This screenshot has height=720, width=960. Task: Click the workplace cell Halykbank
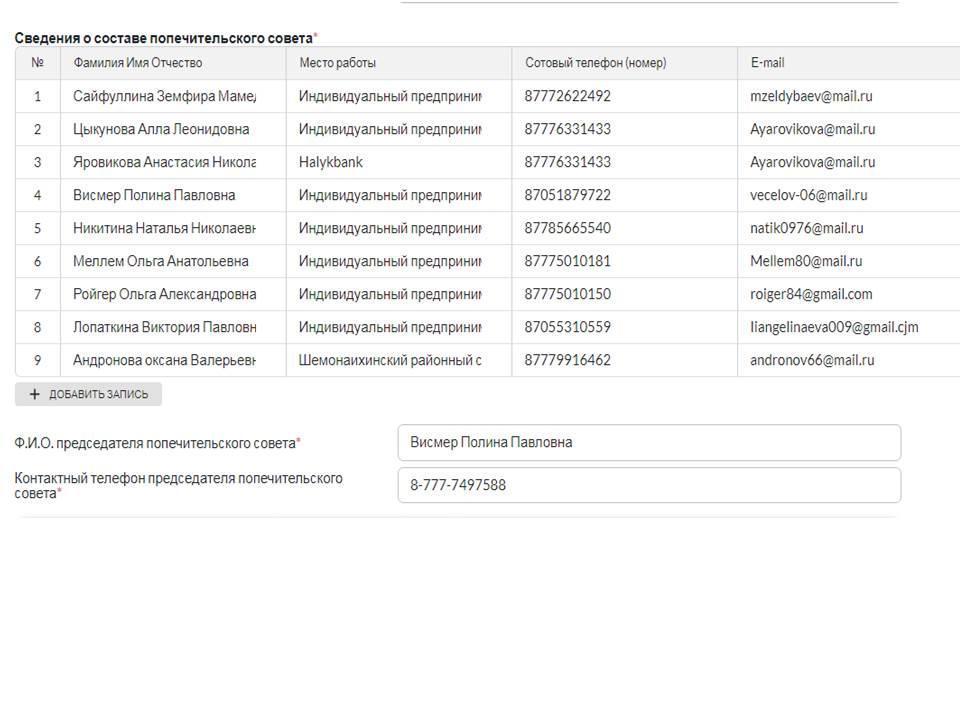click(x=399, y=162)
